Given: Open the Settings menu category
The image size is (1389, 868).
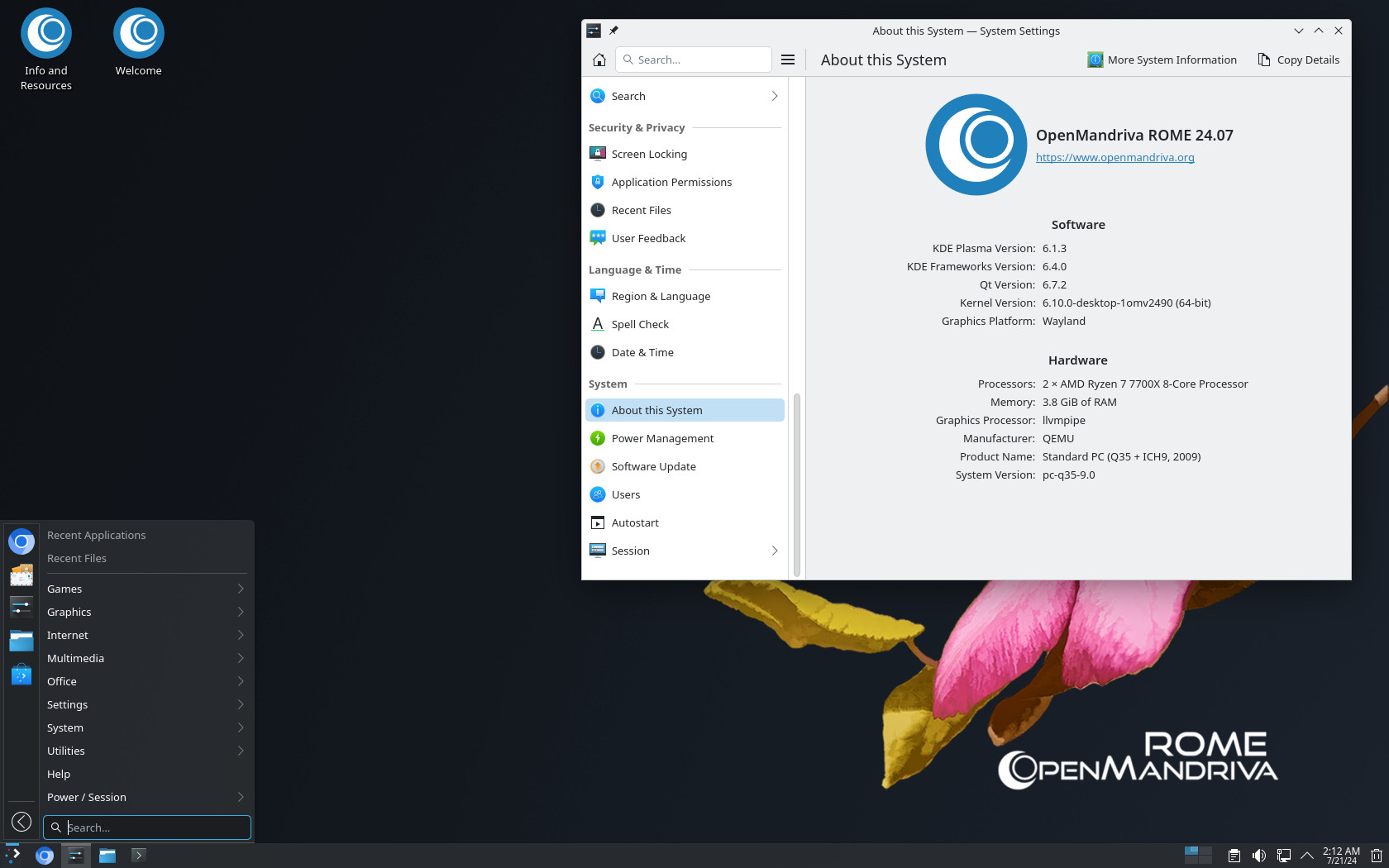Looking at the screenshot, I should coord(146,704).
